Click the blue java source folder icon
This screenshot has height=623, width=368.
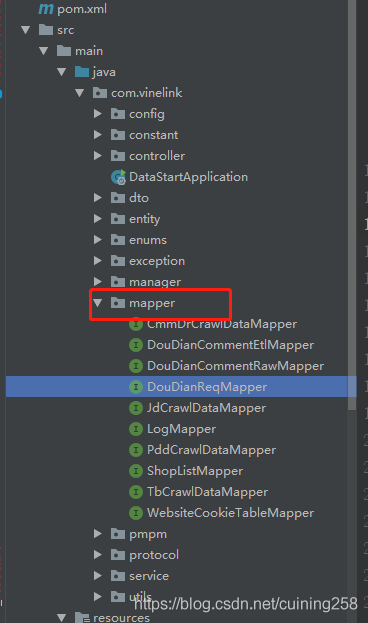pyautogui.click(x=82, y=72)
